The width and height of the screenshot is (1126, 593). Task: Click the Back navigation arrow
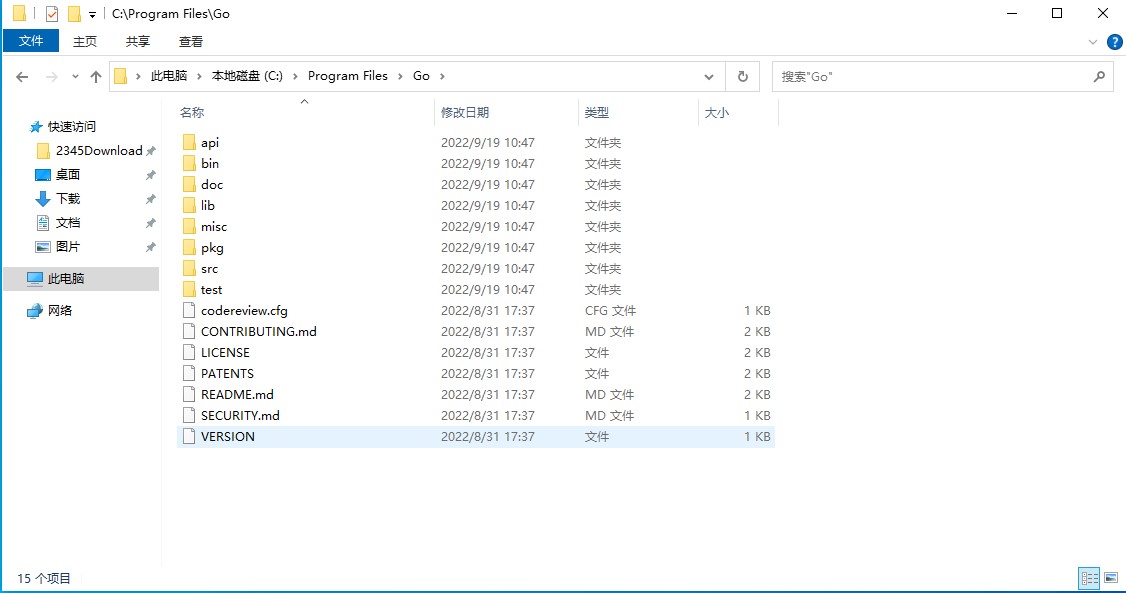22,77
